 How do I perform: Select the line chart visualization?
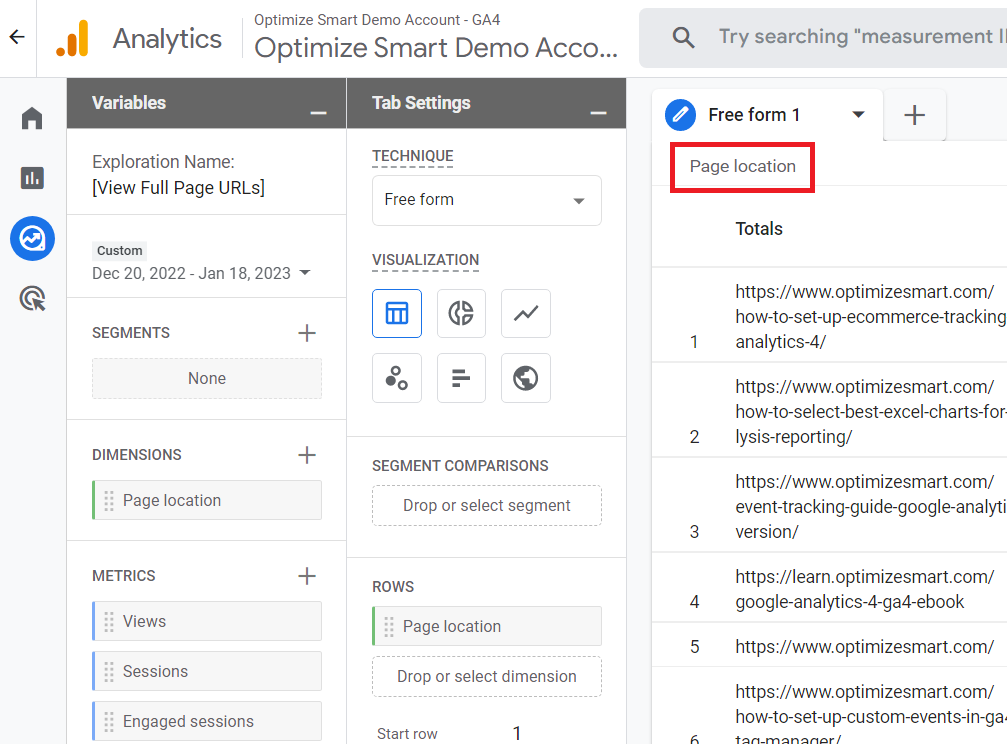tap(525, 313)
